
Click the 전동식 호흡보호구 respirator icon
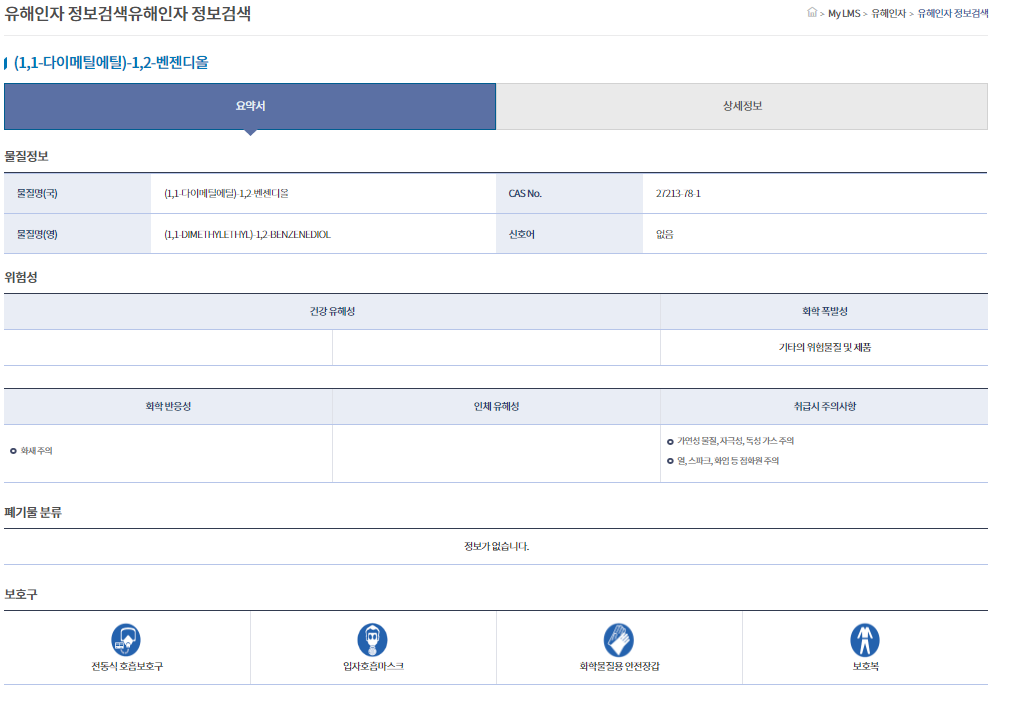[x=126, y=639]
